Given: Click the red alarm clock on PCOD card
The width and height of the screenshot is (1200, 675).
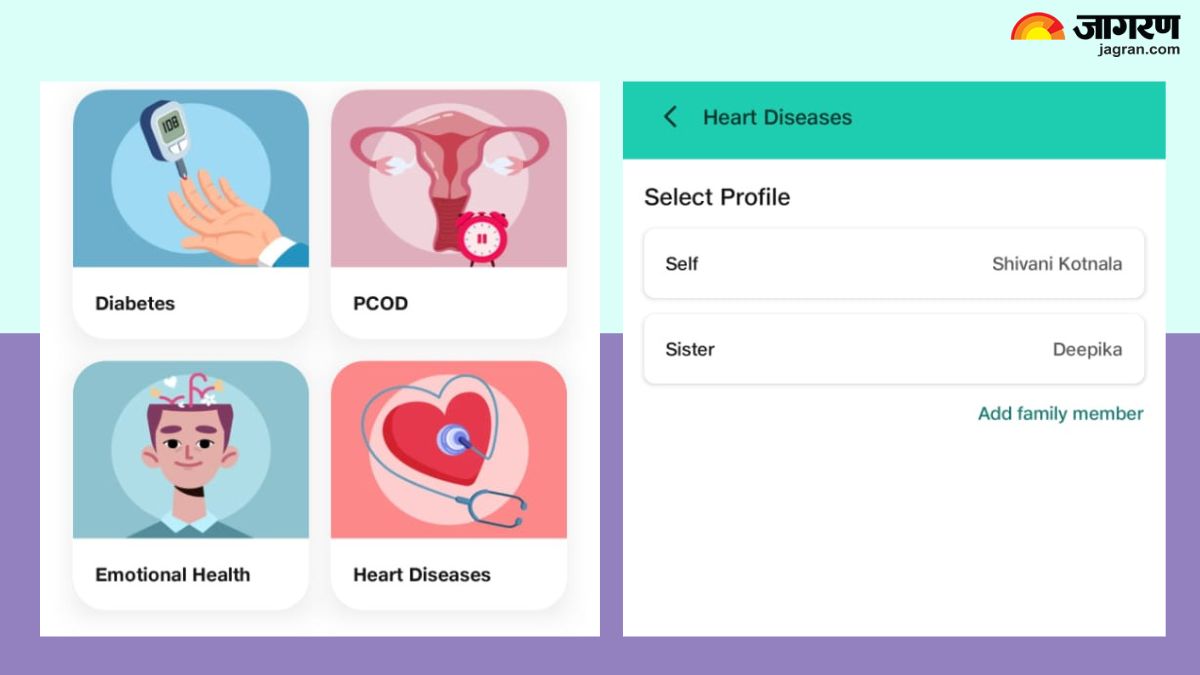Looking at the screenshot, I should 483,238.
